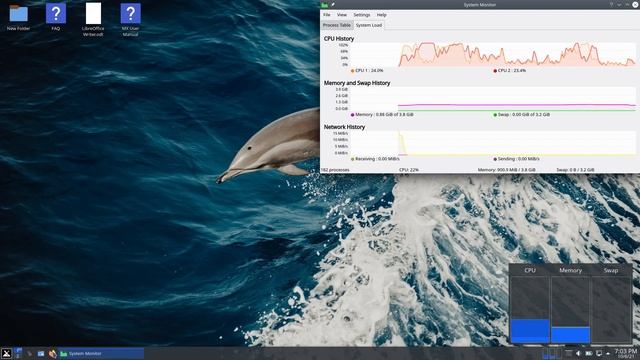This screenshot has height=360, width=640.
Task: Click the CPU 1 legend label
Action: click(367, 71)
